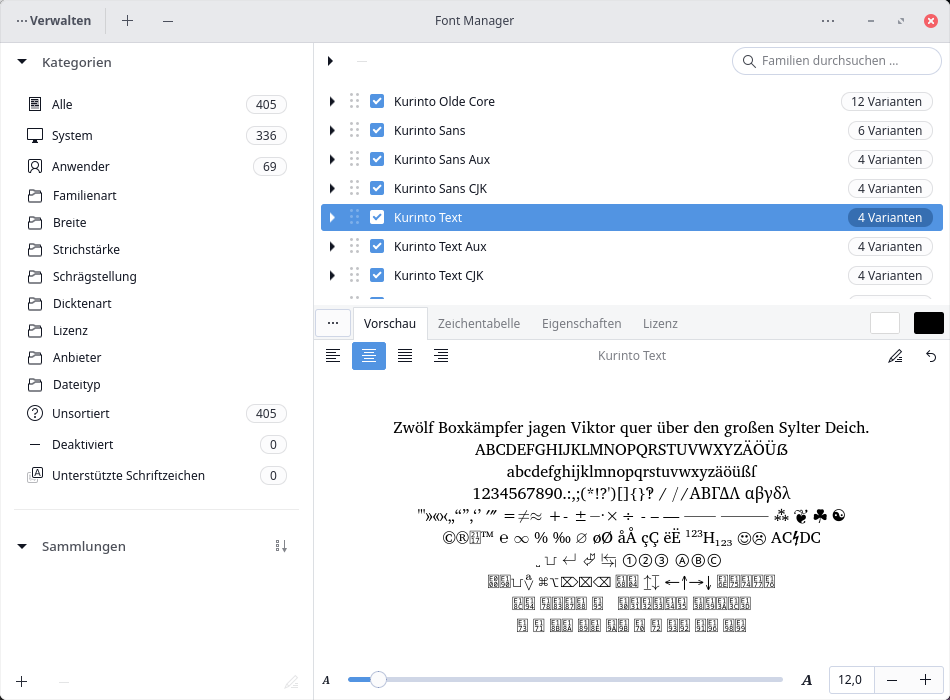Click the Unsortiert question mark icon
This screenshot has height=700, width=950.
(35, 413)
